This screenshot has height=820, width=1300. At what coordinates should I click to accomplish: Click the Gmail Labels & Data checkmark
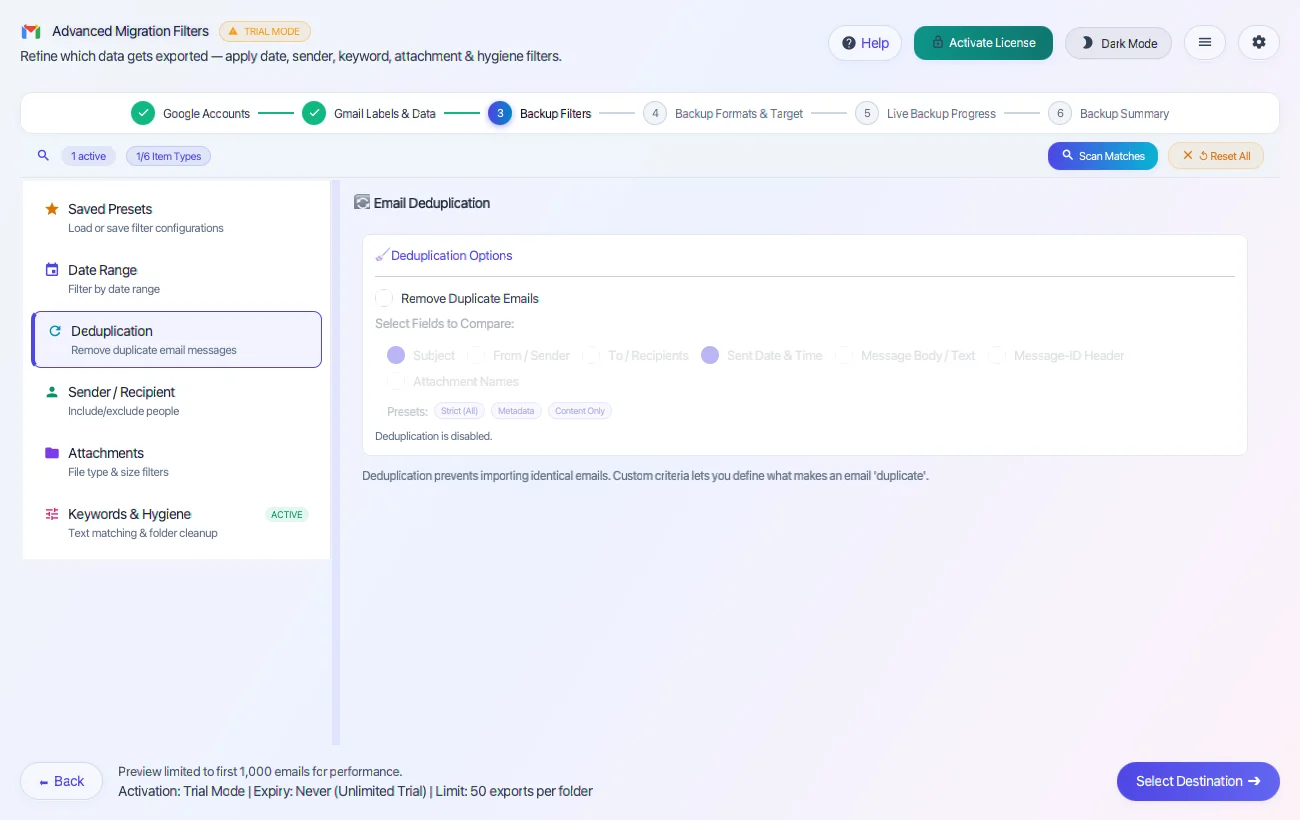pyautogui.click(x=314, y=113)
